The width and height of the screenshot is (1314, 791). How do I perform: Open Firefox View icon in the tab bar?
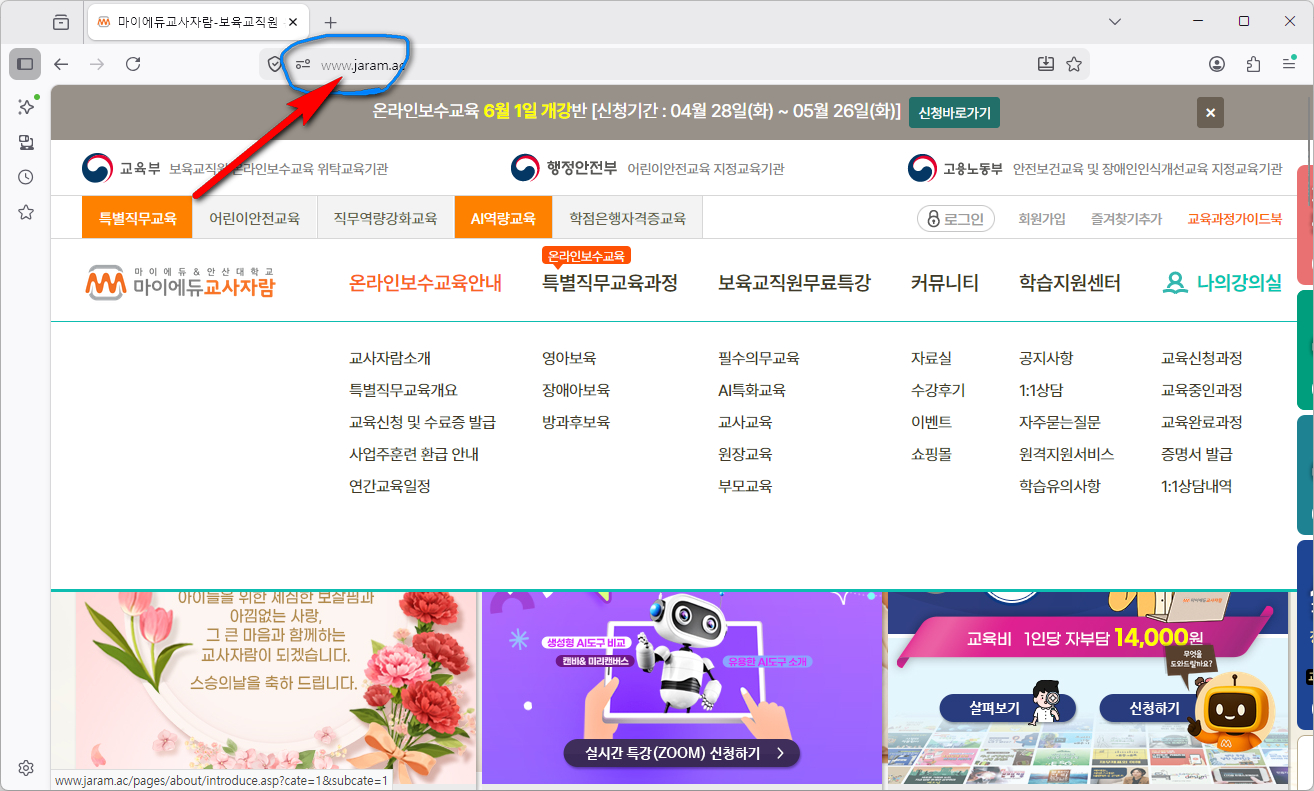click(x=62, y=22)
